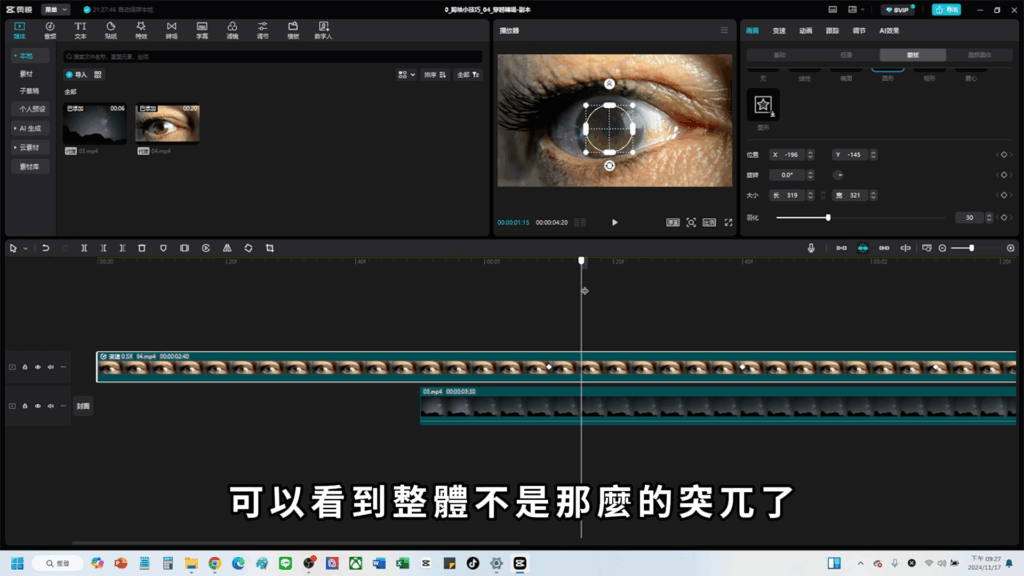The width and height of the screenshot is (1024, 576).
Task: Click the delete trash icon in timeline toolbar
Action: [142, 248]
